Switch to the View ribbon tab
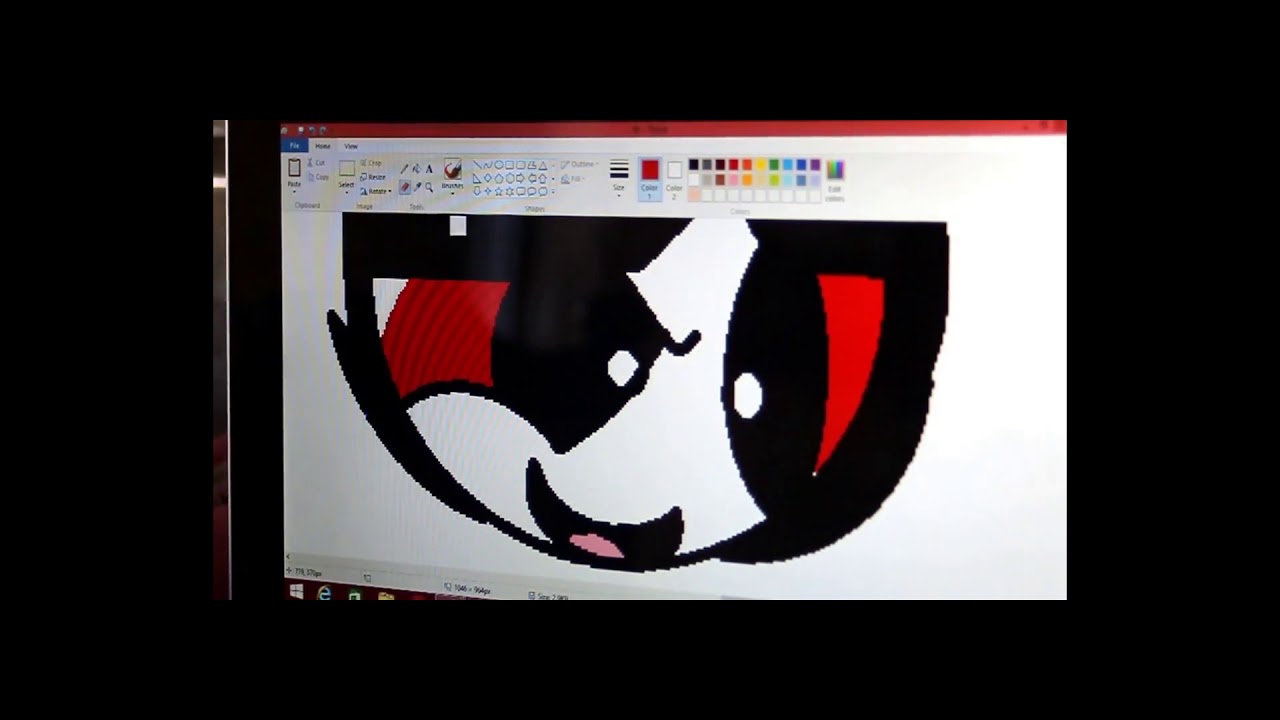 coord(351,146)
